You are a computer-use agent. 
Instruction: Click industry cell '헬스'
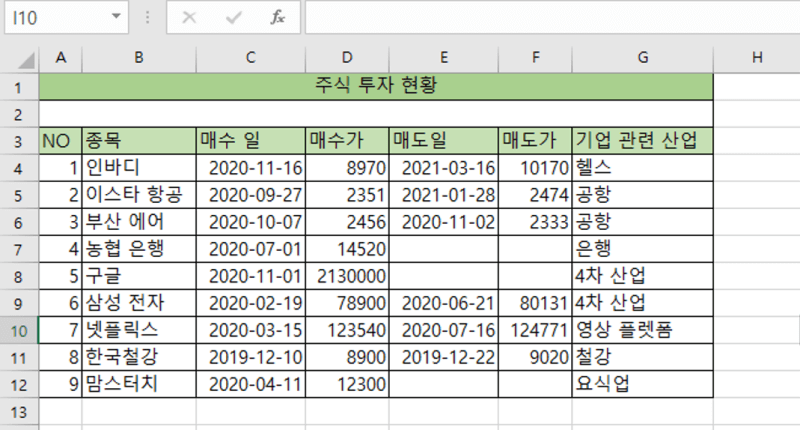coord(643,168)
